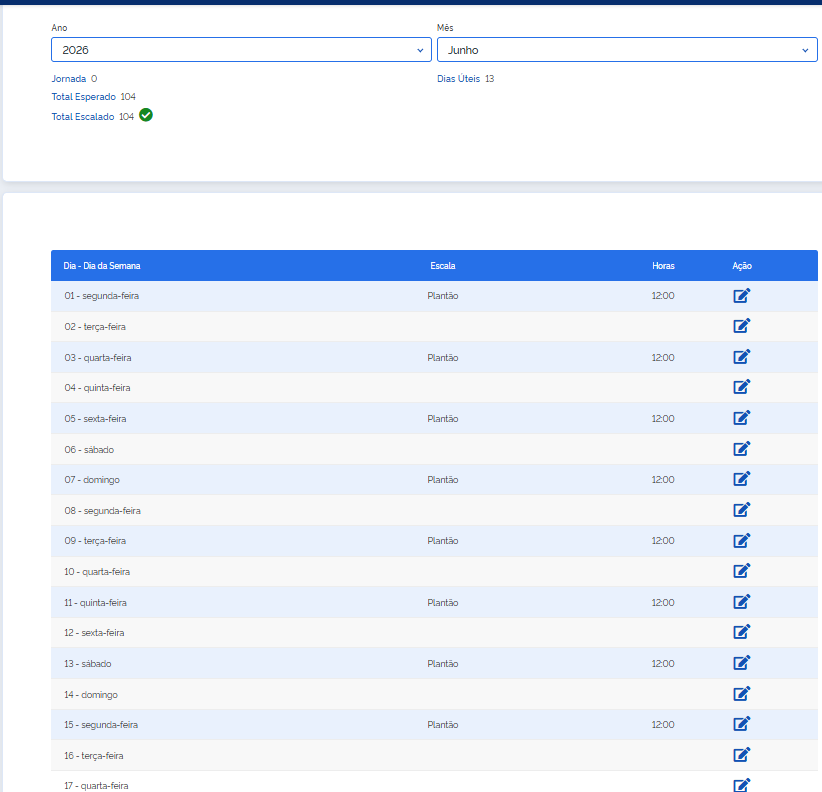
Task: Select the 17 - quarta-feira day cell
Action: pos(96,786)
